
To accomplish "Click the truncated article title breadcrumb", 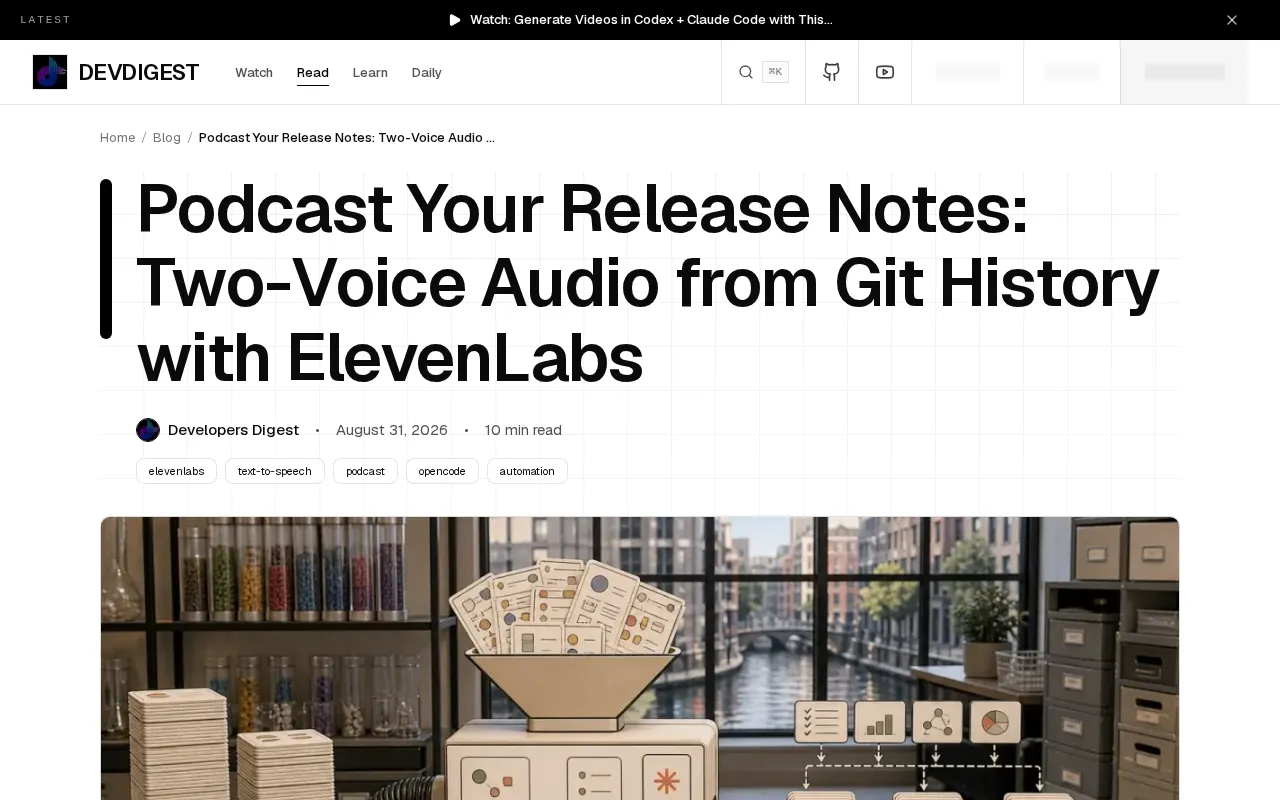I will click(x=347, y=137).
